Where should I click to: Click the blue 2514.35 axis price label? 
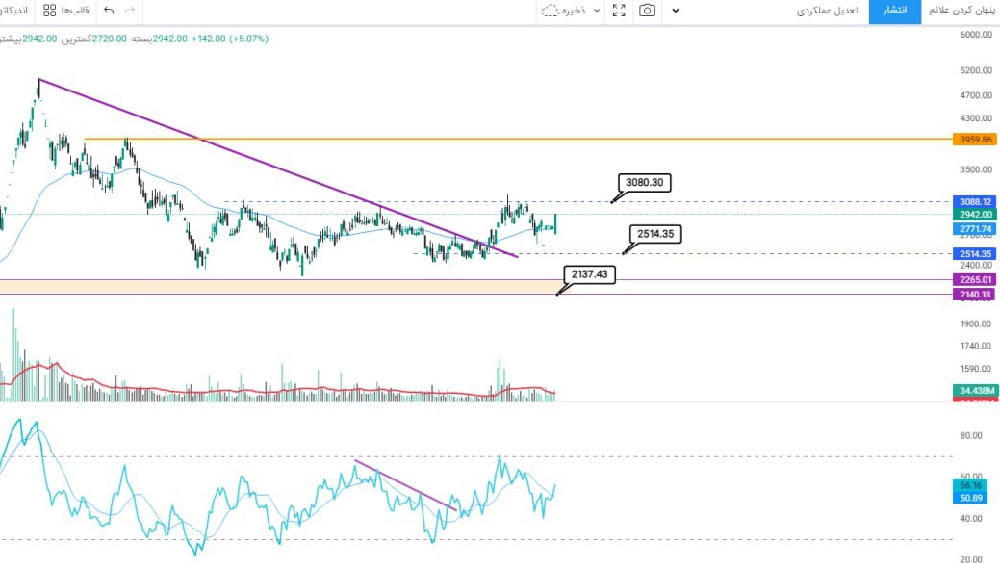(x=974, y=254)
